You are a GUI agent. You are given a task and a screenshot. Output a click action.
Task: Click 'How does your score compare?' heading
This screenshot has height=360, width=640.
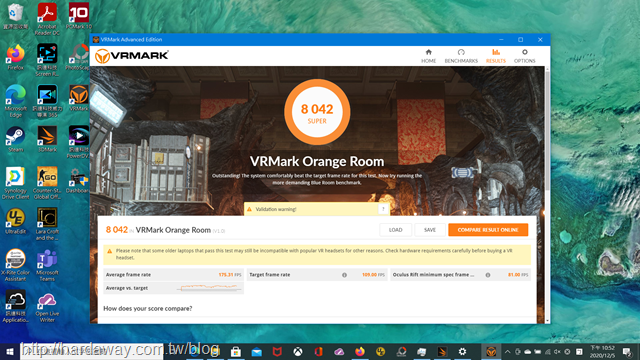[148, 309]
